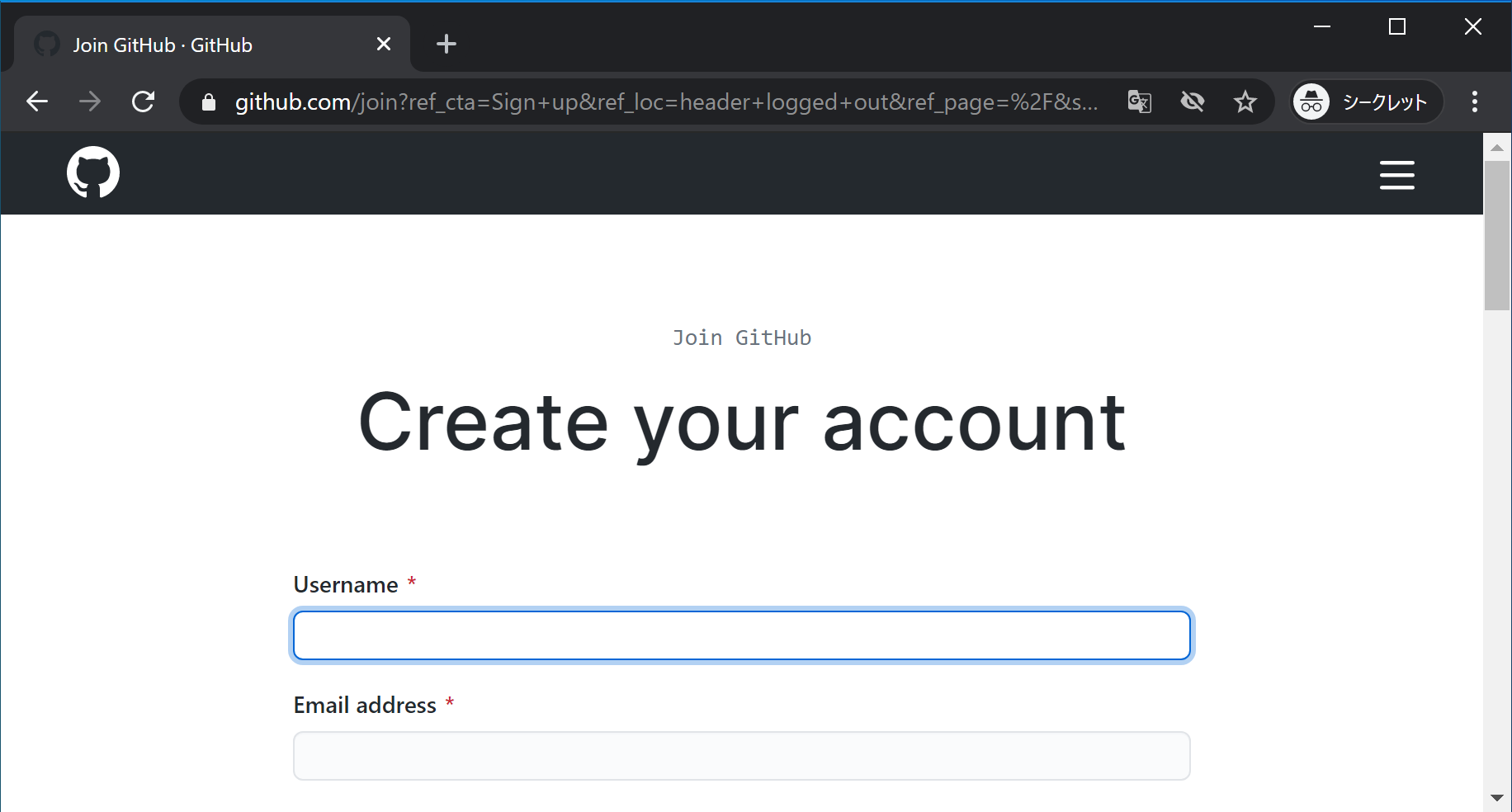Bookmark this page with the star icon

click(x=1245, y=101)
